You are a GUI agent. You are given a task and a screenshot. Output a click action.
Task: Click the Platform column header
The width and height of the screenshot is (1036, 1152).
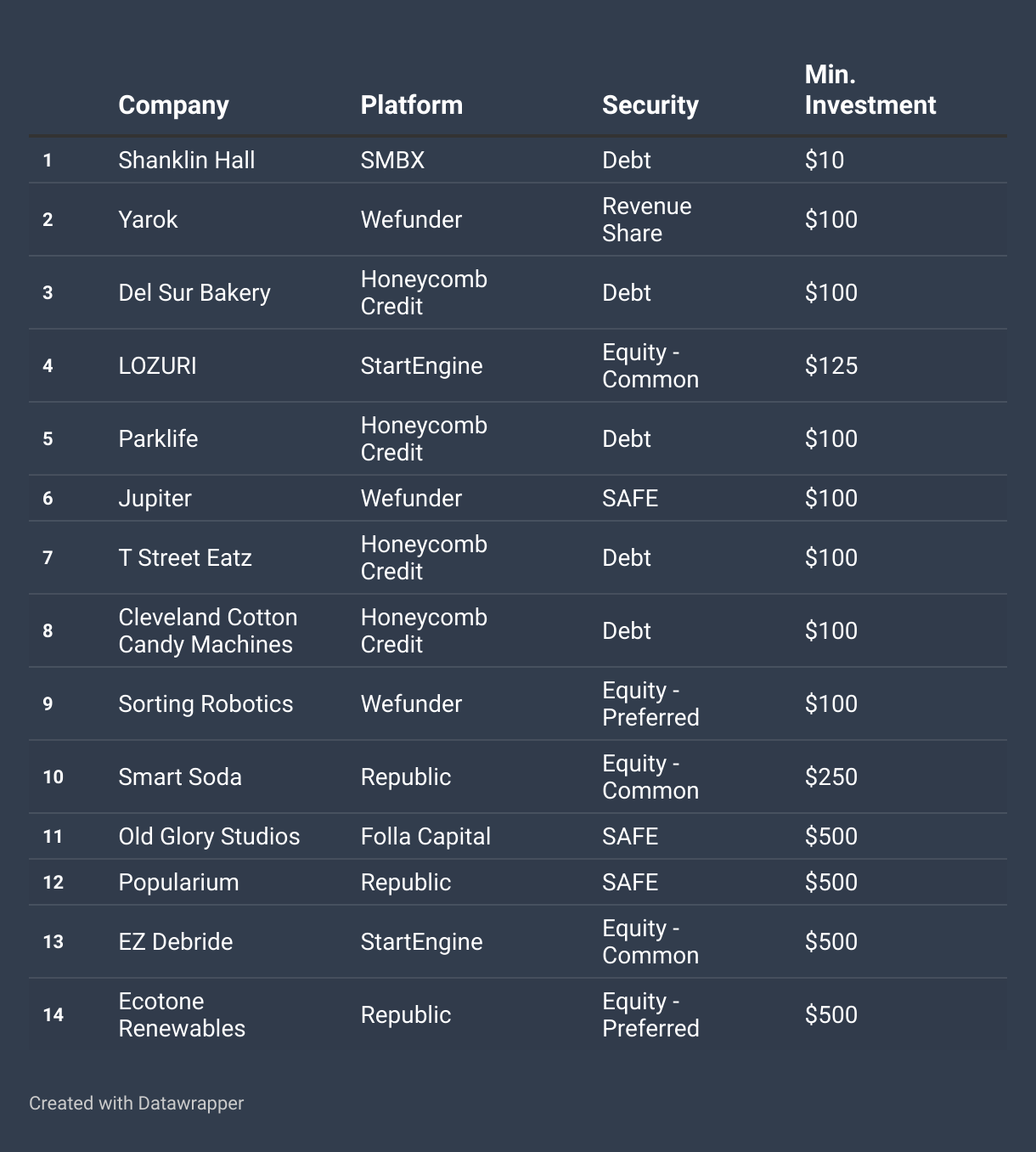(x=411, y=105)
